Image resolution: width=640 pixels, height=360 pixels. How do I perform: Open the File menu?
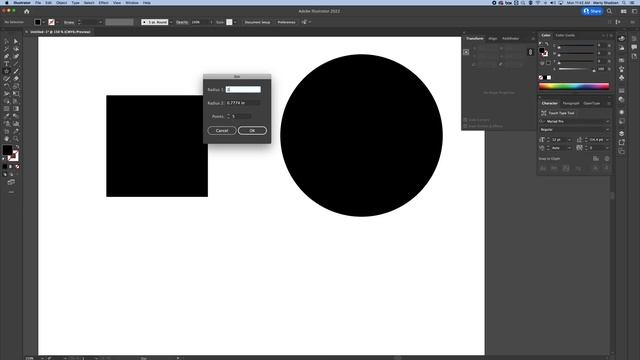coord(38,2)
